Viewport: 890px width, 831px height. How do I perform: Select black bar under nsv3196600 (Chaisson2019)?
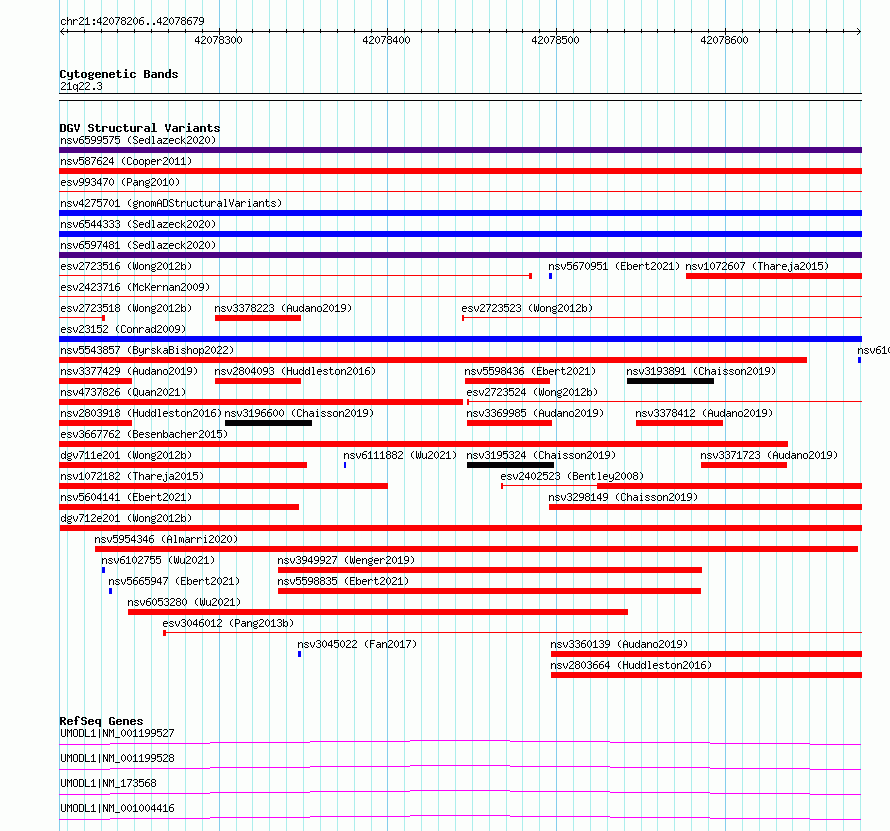pyautogui.click(x=268, y=423)
